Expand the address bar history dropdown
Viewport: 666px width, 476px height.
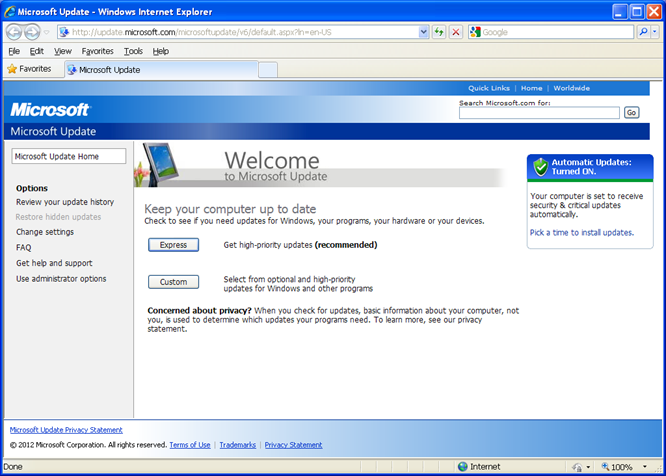[423, 32]
